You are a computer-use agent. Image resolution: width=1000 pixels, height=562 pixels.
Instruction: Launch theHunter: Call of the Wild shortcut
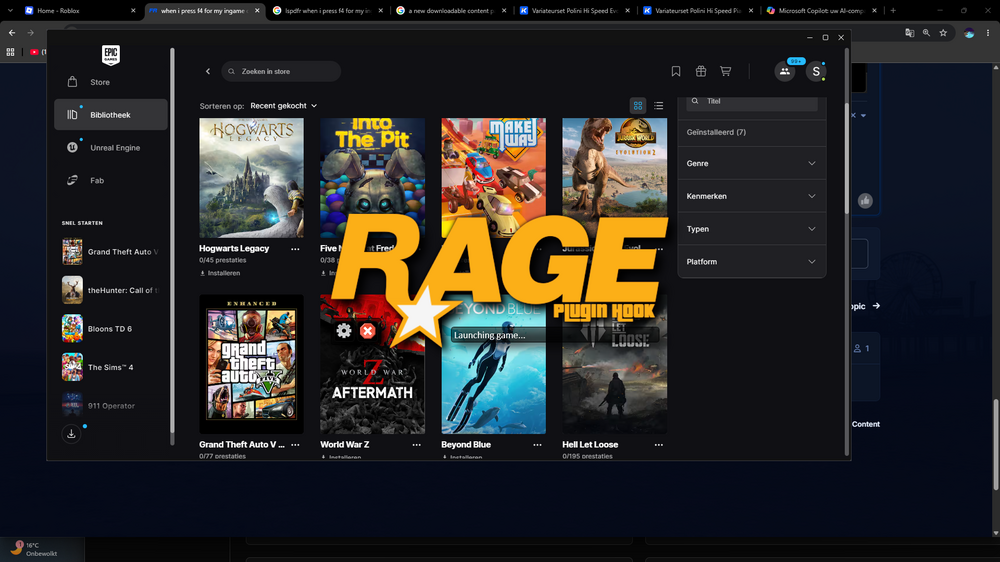click(110, 290)
